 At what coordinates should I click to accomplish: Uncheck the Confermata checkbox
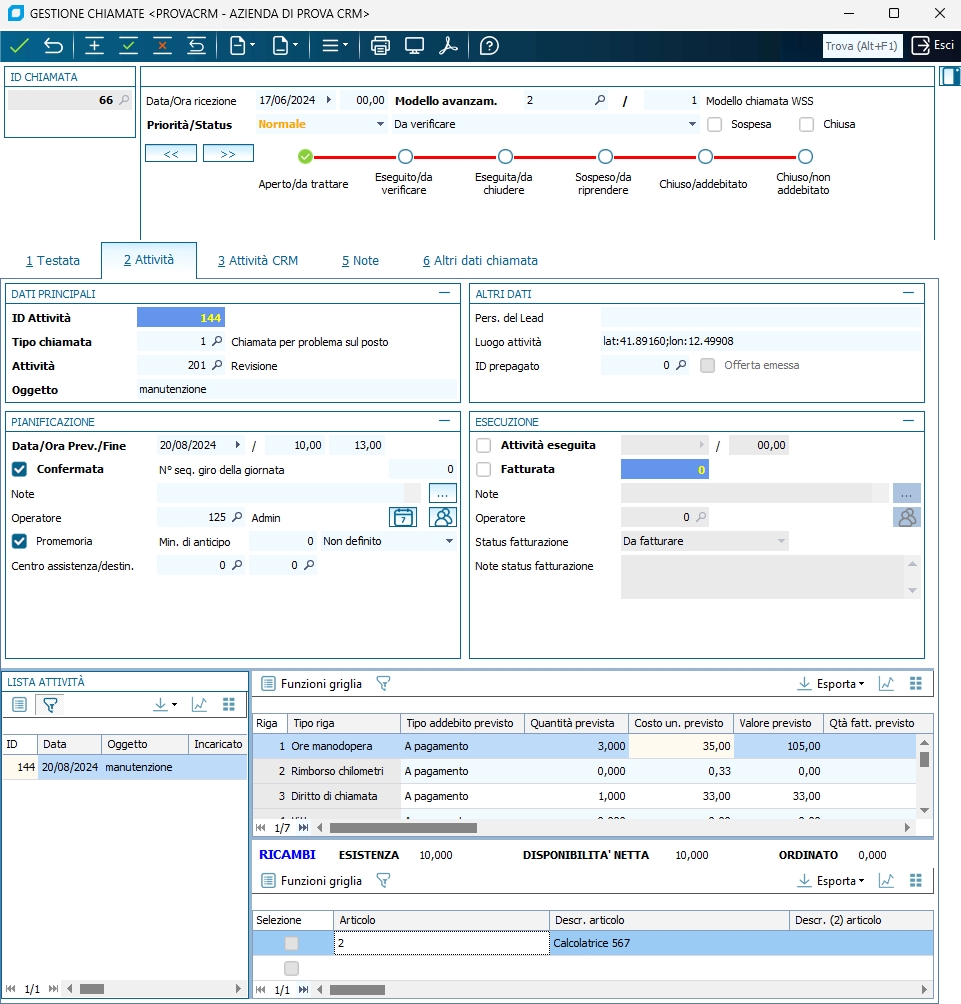pyautogui.click(x=19, y=469)
